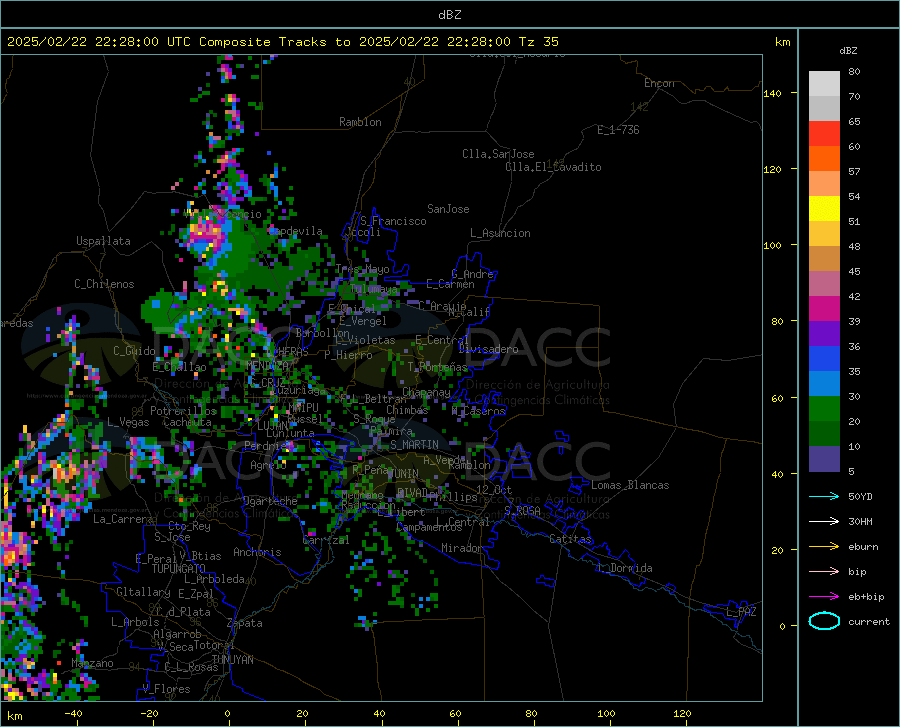Viewport: 900px width, 727px height.
Task: Select the yellow 51 dBZ color swatch
Action: coord(824,209)
